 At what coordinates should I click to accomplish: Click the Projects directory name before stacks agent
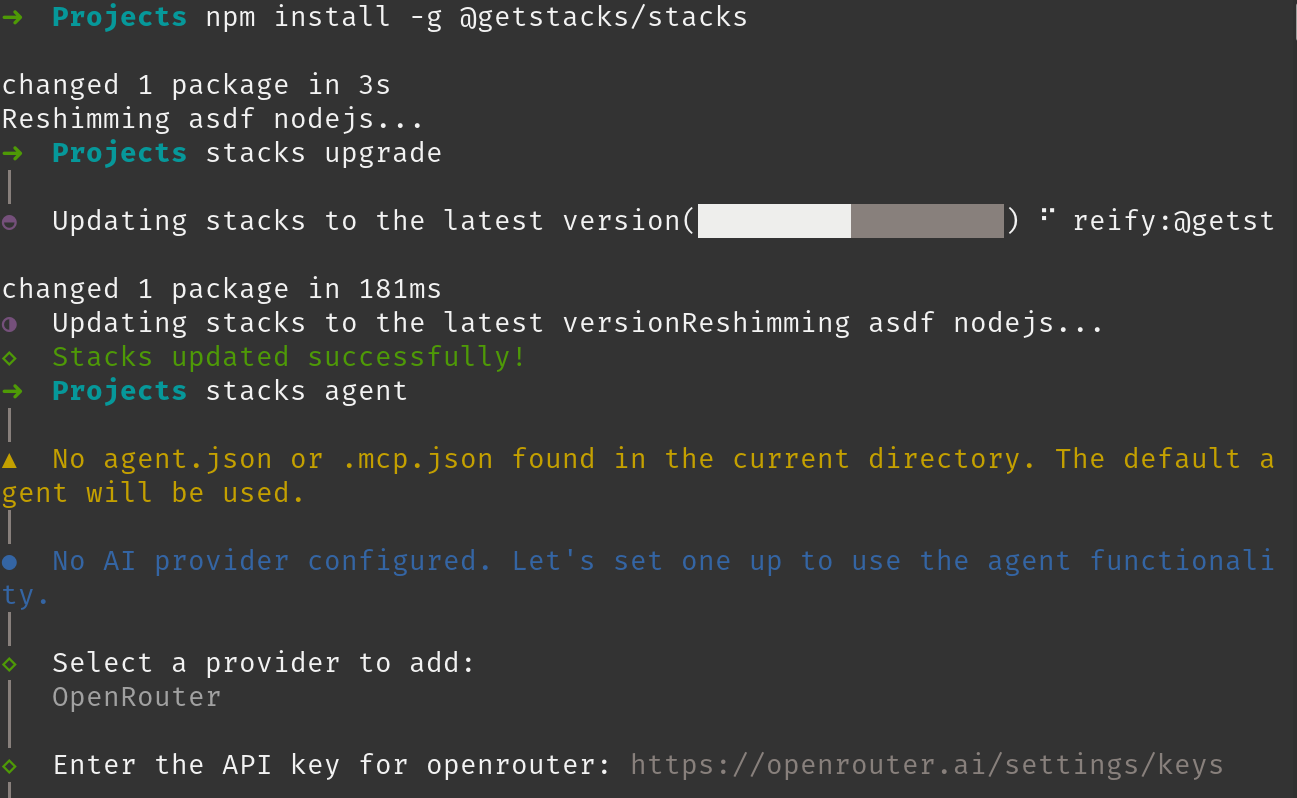click(119, 391)
